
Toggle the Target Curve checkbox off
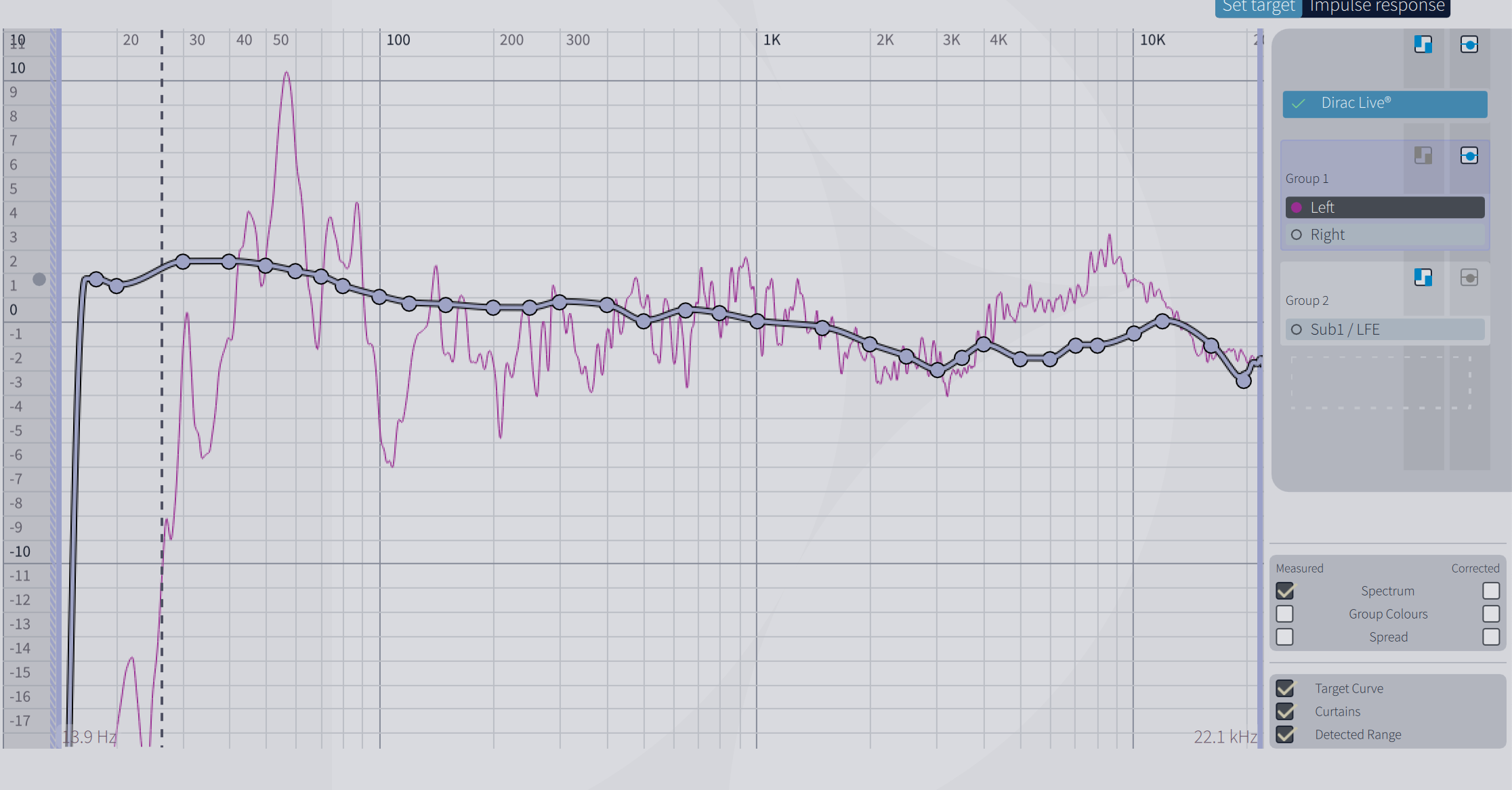1284,688
